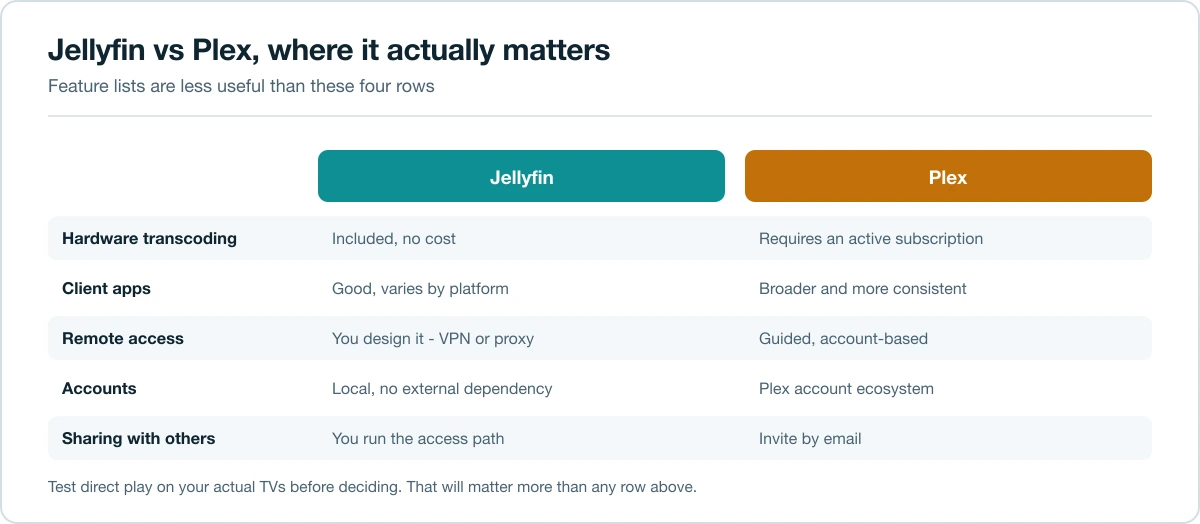The width and height of the screenshot is (1200, 524).
Task: Click the 'Guided, account-based' cell
Action: 843,338
